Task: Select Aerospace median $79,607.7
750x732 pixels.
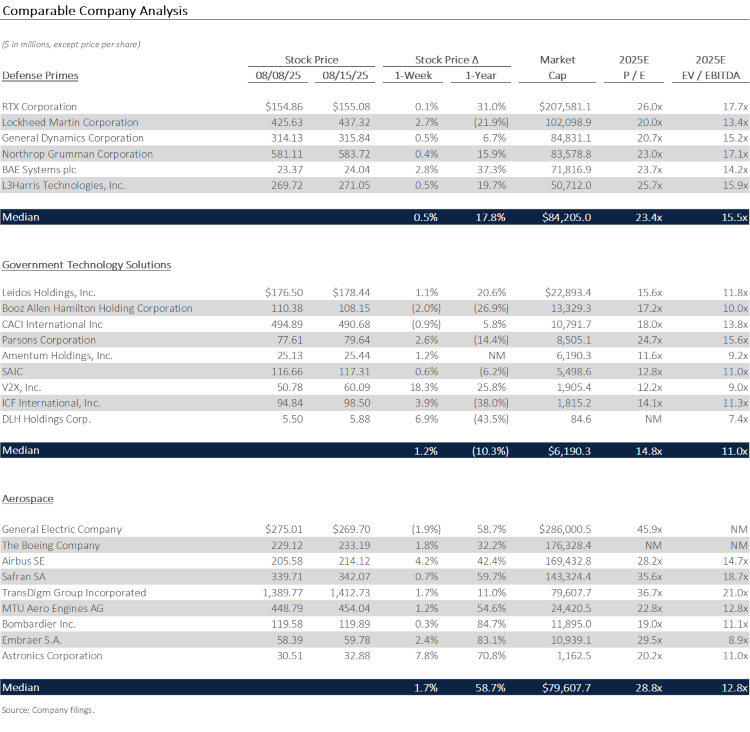Action: (566, 688)
